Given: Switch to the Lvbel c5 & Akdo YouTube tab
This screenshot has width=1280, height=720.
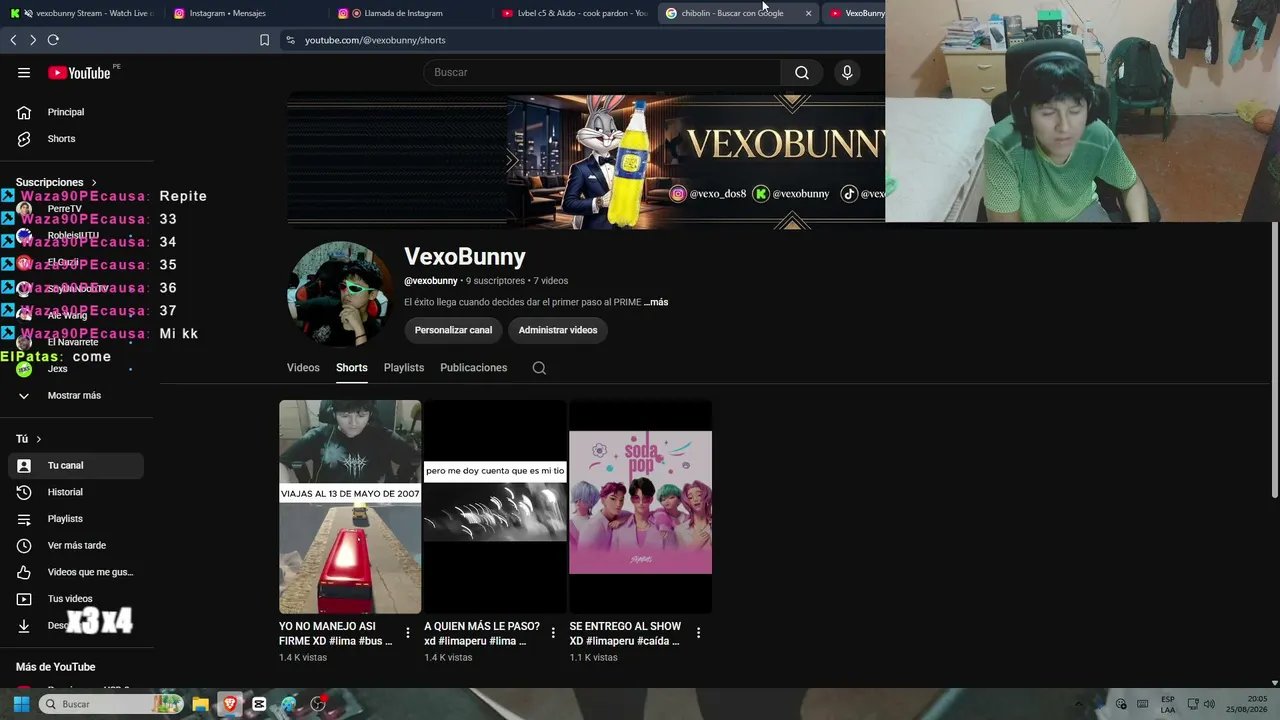Looking at the screenshot, I should pos(574,13).
